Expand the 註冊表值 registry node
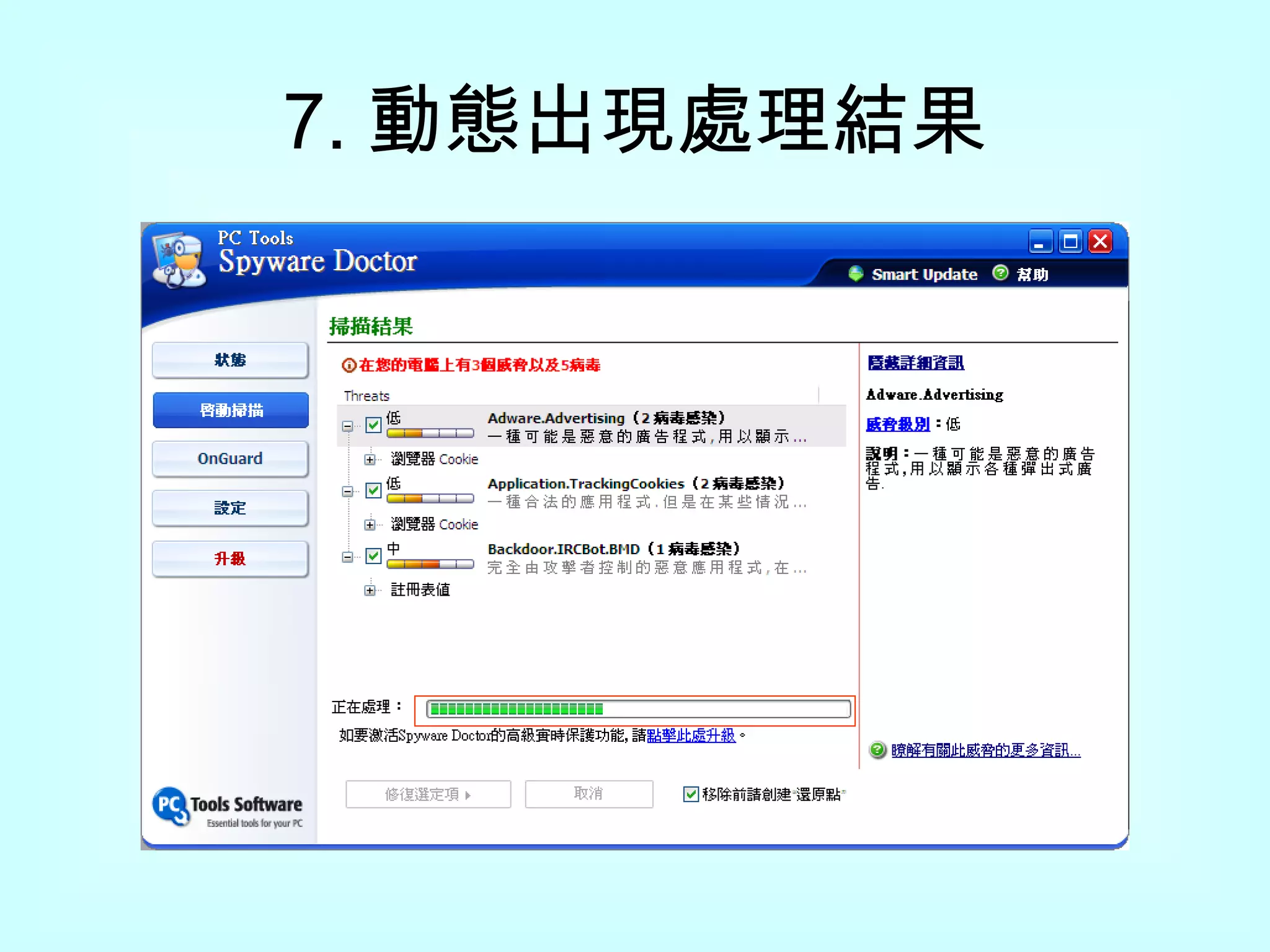 click(370, 590)
